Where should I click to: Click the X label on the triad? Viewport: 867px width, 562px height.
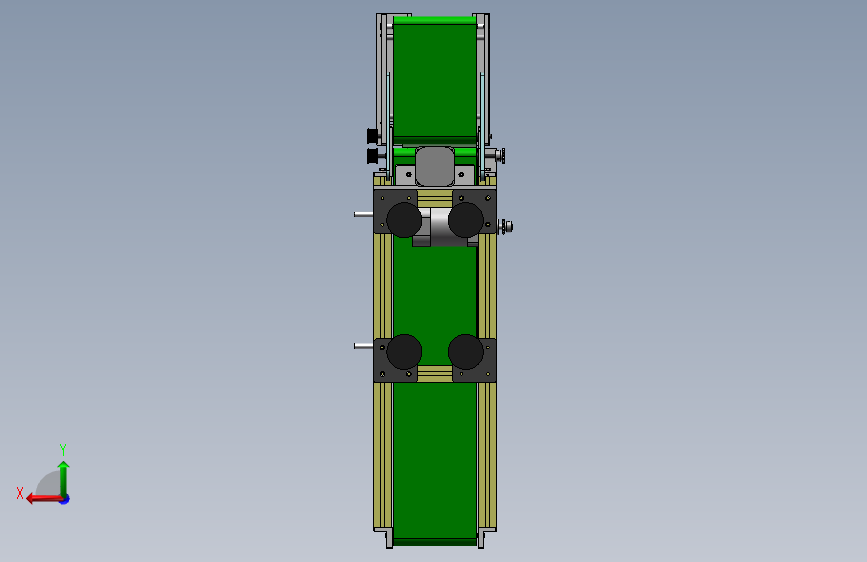point(20,493)
